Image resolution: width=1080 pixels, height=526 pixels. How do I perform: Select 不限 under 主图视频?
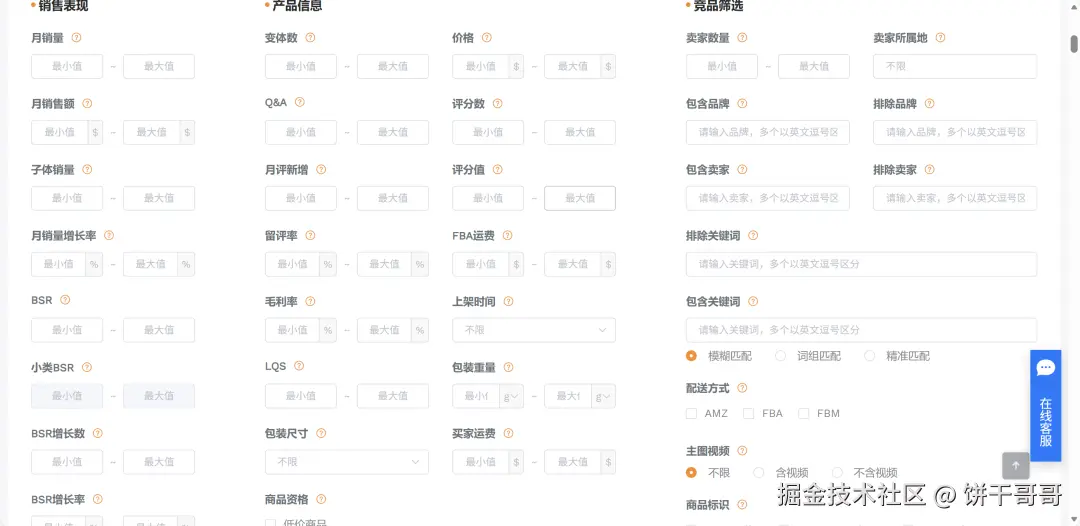tap(692, 472)
